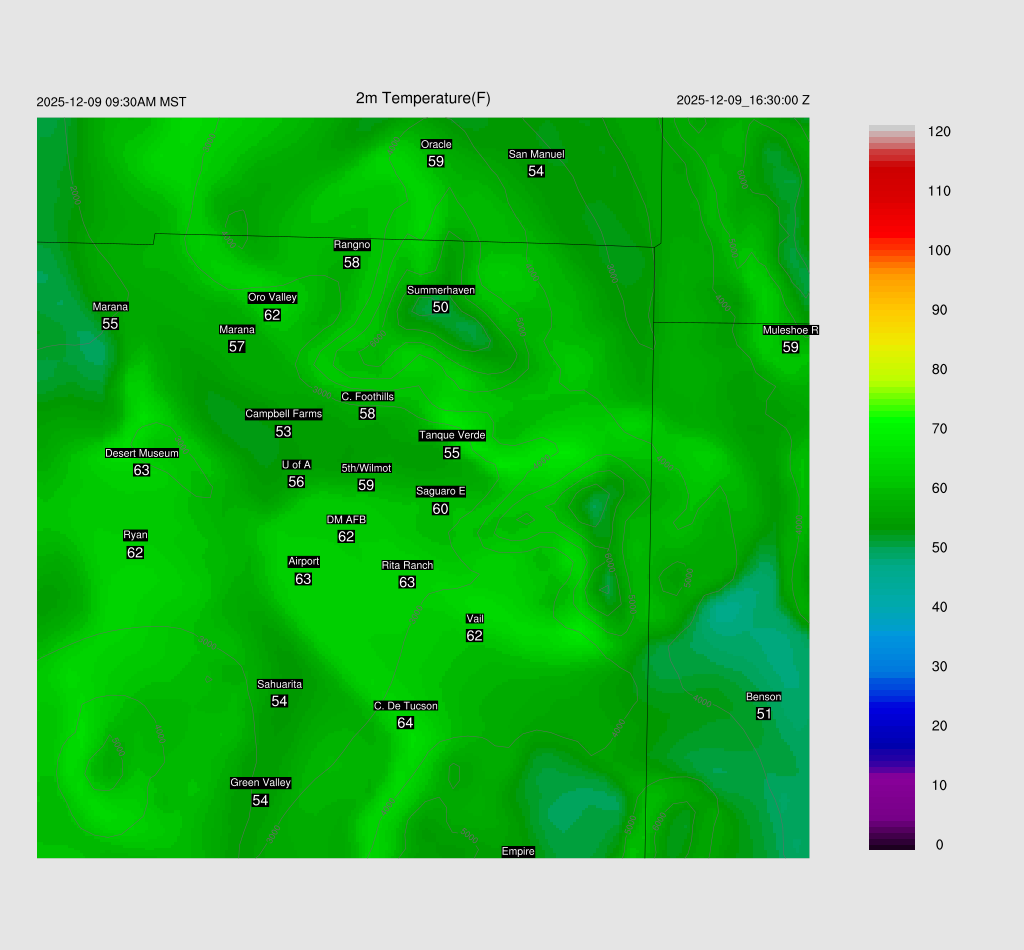Select the Oracle station label

[435, 145]
